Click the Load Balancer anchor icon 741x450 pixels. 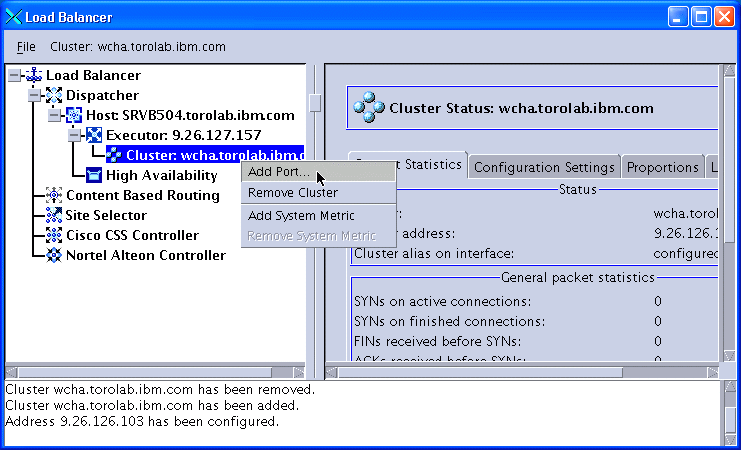click(34, 75)
